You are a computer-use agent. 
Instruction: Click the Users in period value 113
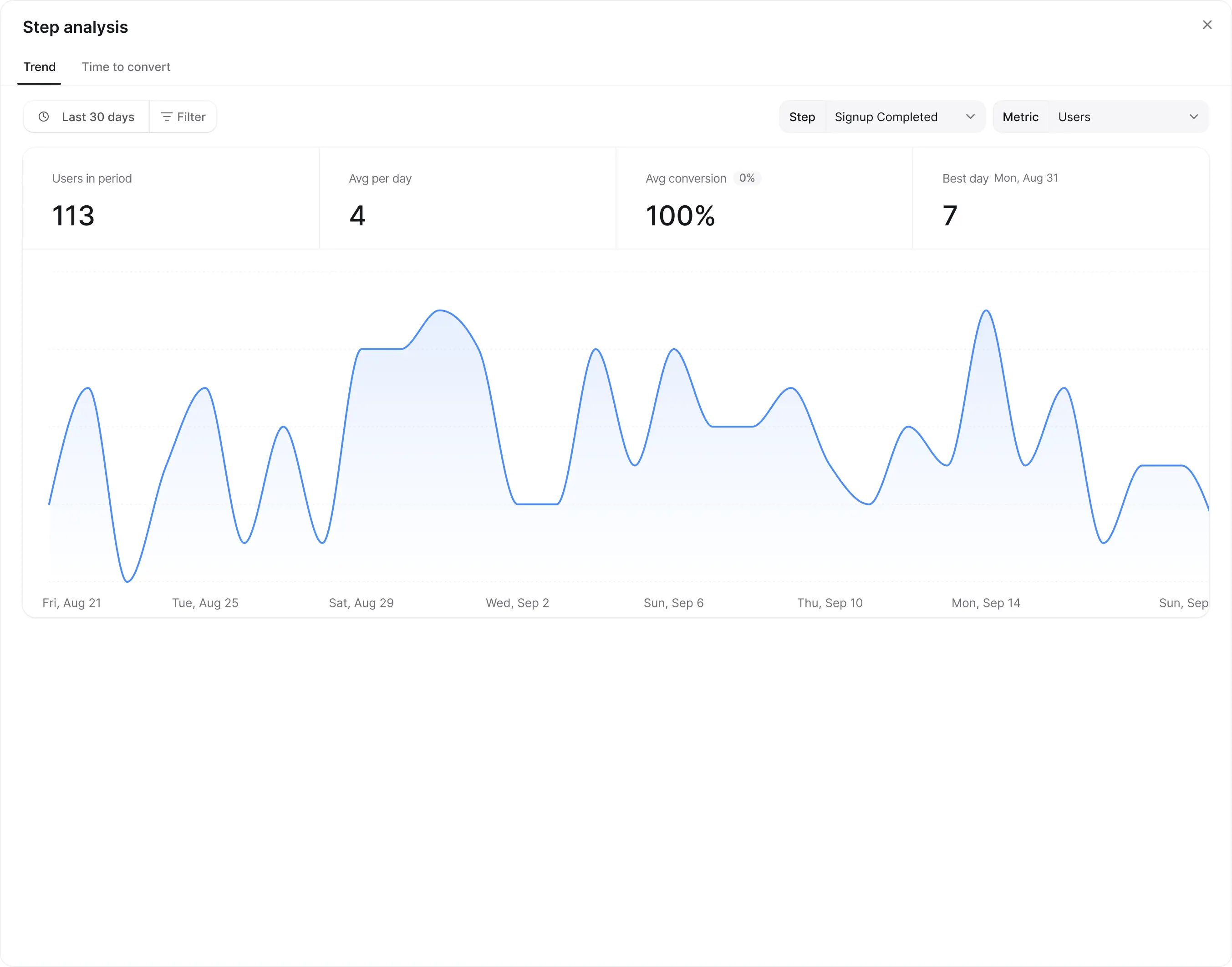pyautogui.click(x=73, y=216)
